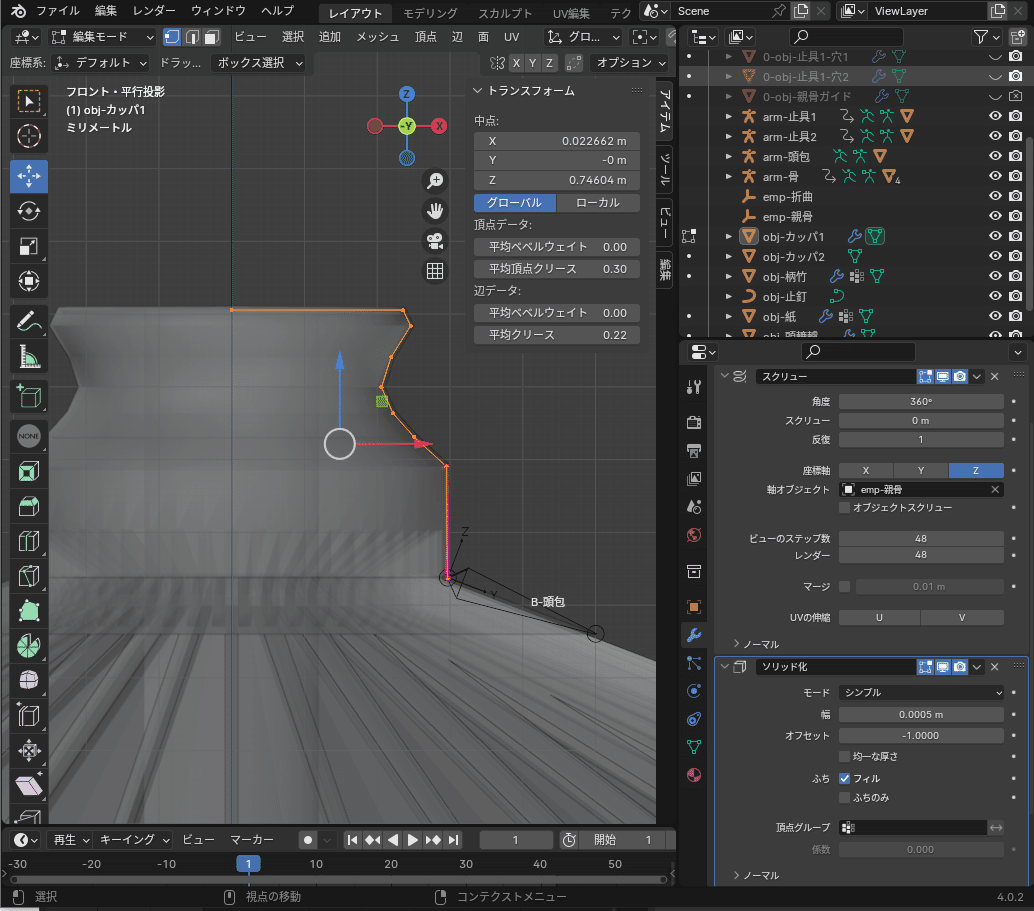
Task: Select the Transform tool
Action: (28, 281)
